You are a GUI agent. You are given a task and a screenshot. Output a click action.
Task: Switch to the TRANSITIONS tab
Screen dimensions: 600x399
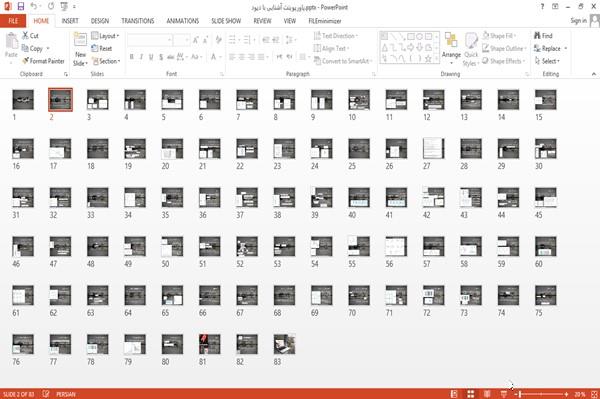pos(138,21)
